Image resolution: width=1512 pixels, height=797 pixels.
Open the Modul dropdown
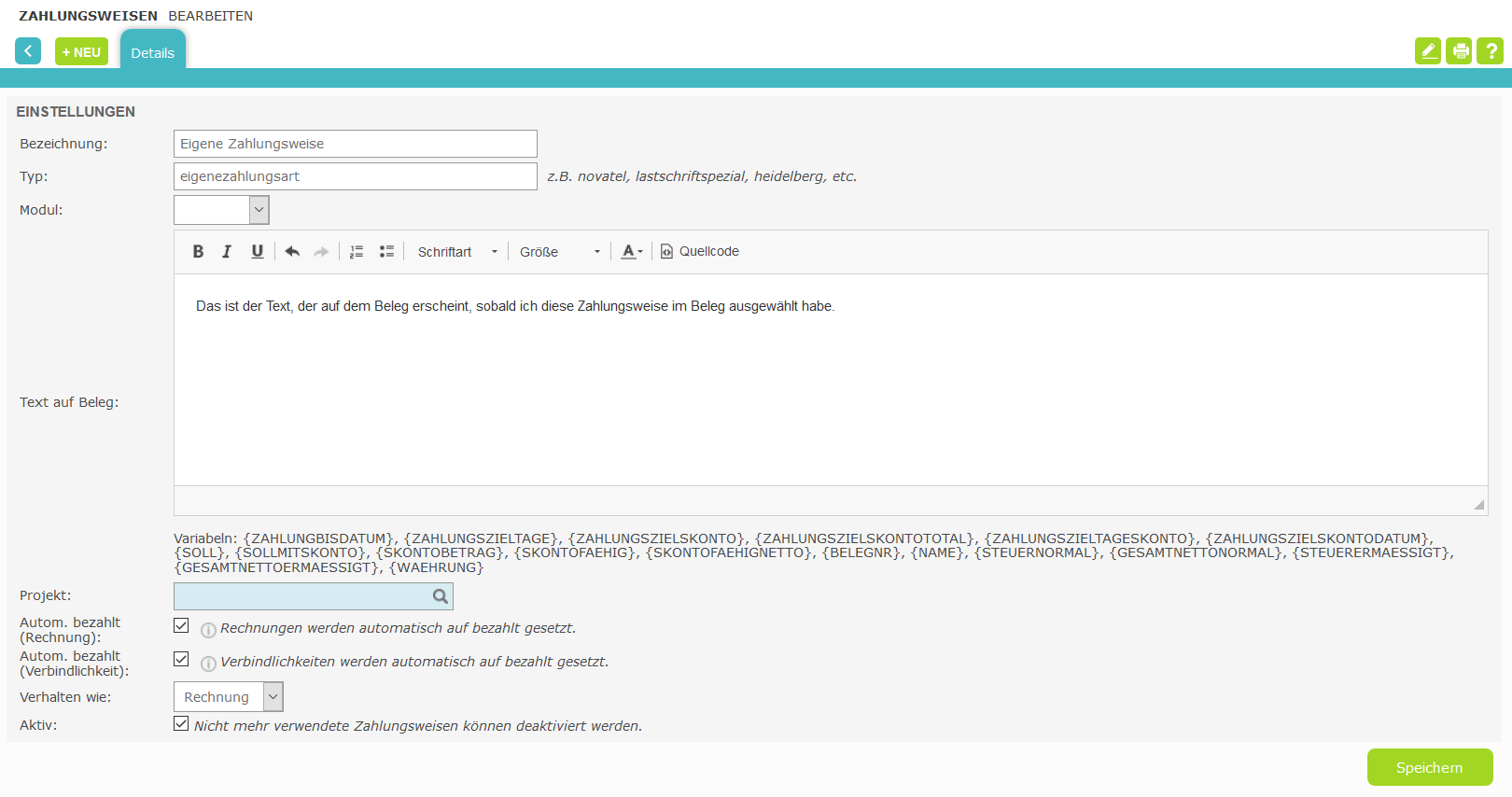tap(221, 210)
